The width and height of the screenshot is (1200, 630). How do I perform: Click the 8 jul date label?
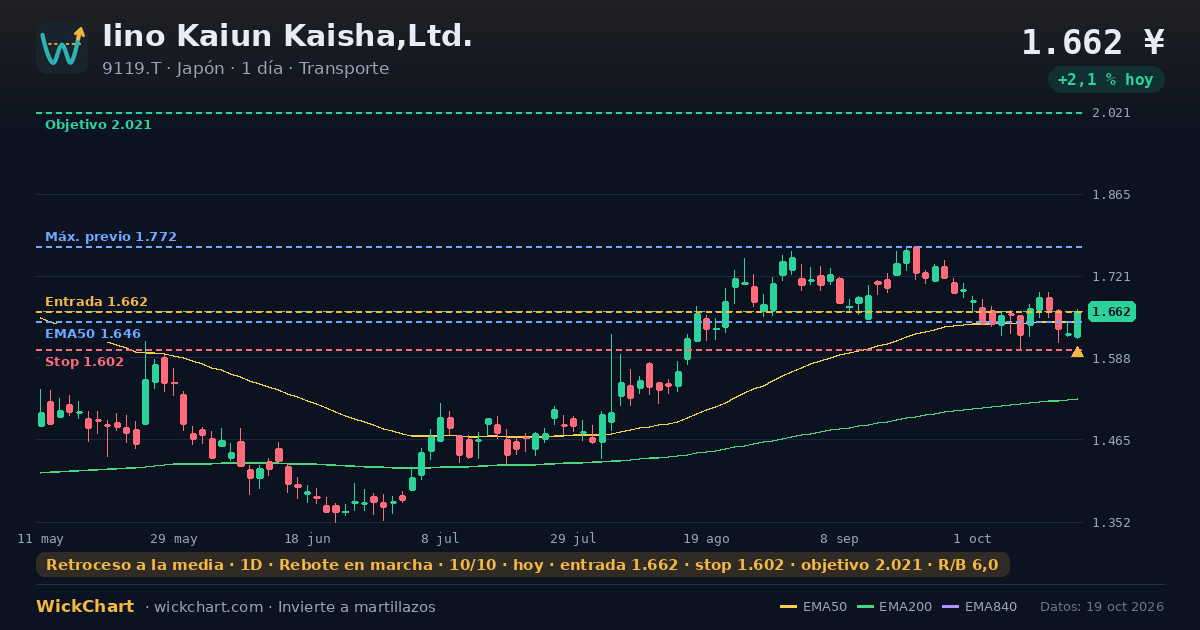click(440, 539)
